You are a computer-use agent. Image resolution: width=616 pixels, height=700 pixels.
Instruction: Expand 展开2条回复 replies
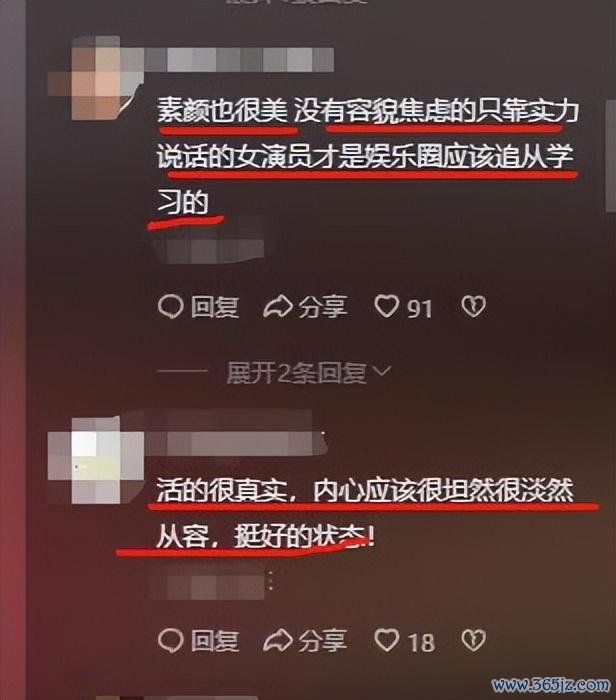point(308,373)
